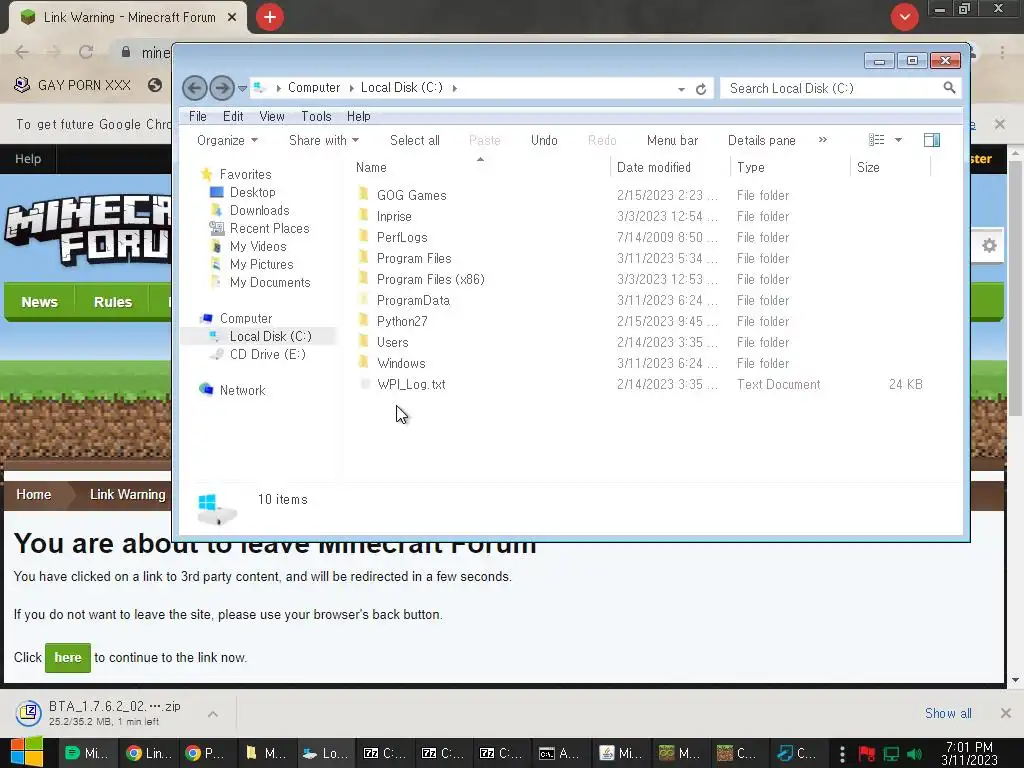Open recent locations dropdown in Explorer
The height and width of the screenshot is (768, 1024).
point(242,88)
